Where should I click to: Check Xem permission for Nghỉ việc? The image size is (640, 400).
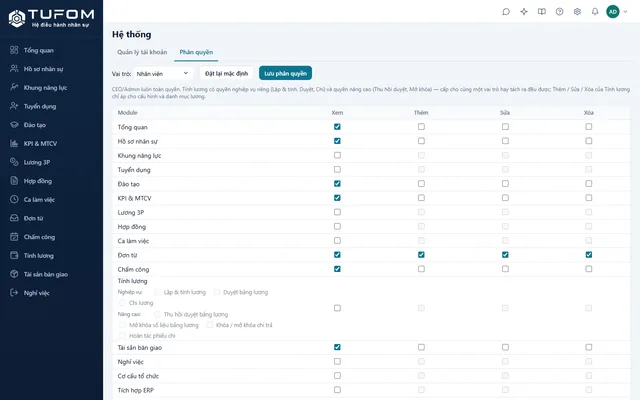337,362
